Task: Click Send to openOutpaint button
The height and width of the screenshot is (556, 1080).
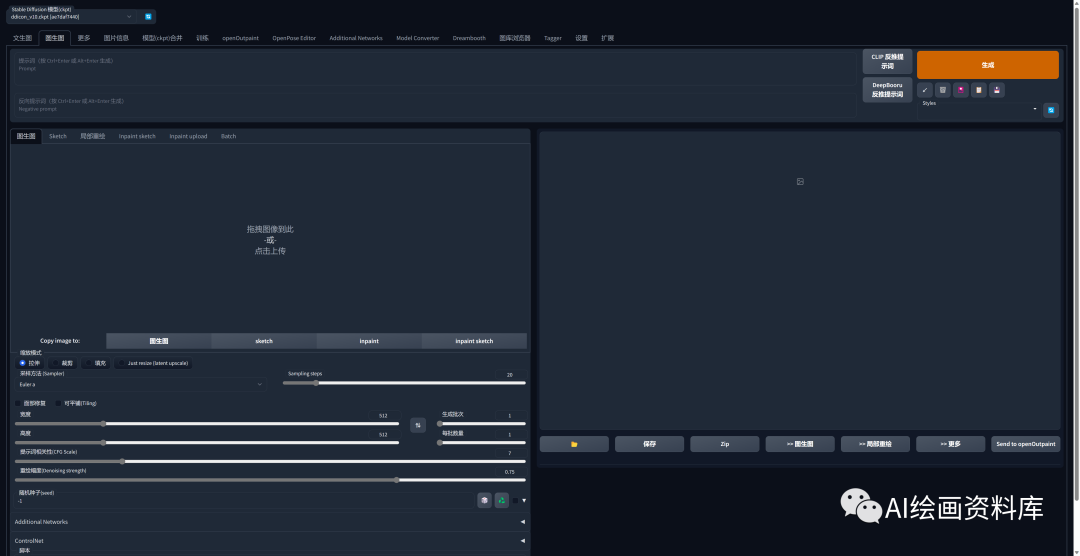Action: (1026, 444)
